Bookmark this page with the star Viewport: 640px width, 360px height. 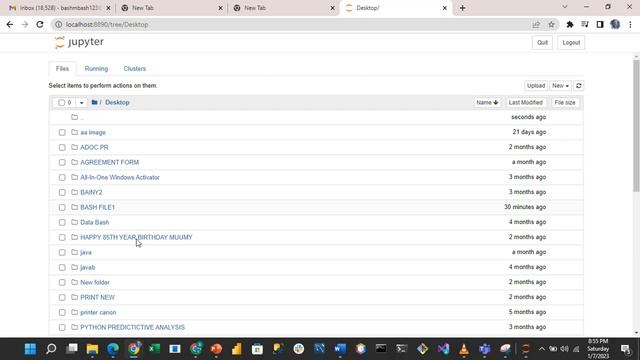tap(551, 24)
